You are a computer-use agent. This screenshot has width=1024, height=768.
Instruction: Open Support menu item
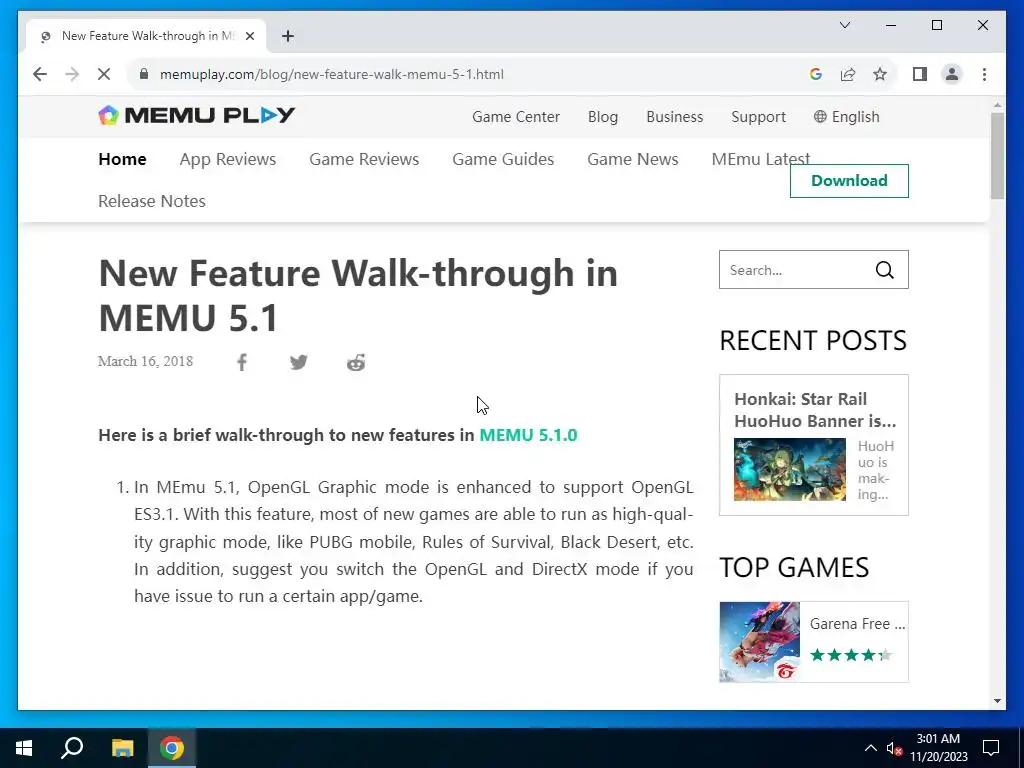pos(758,117)
